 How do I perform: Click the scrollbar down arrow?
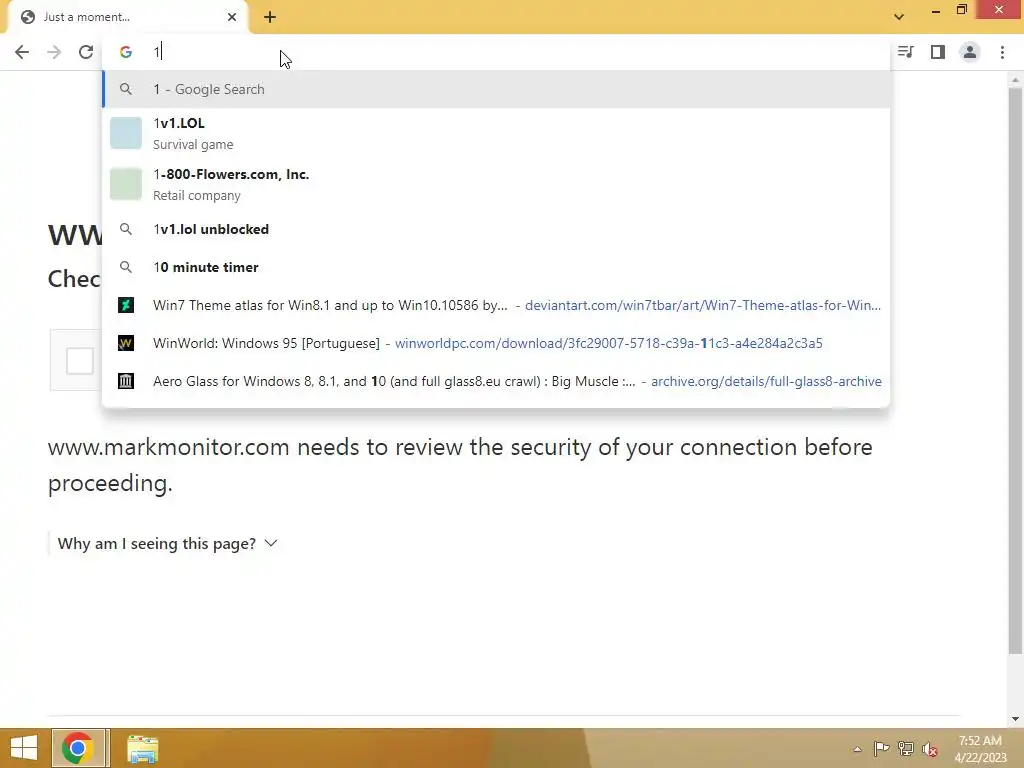click(1015, 719)
